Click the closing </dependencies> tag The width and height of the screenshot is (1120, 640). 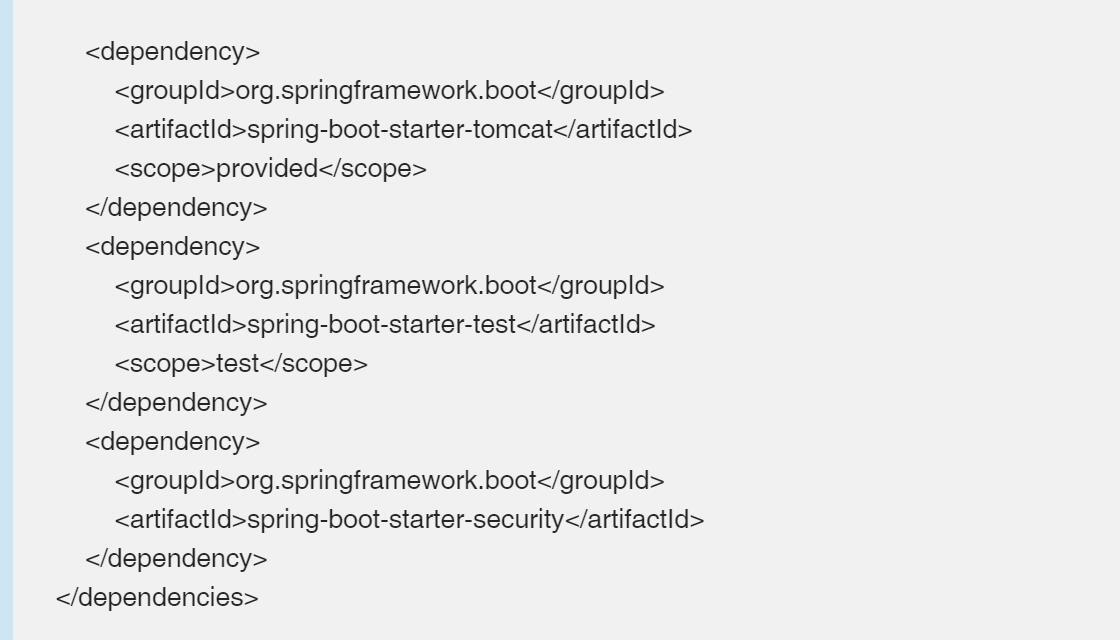[x=157, y=598]
